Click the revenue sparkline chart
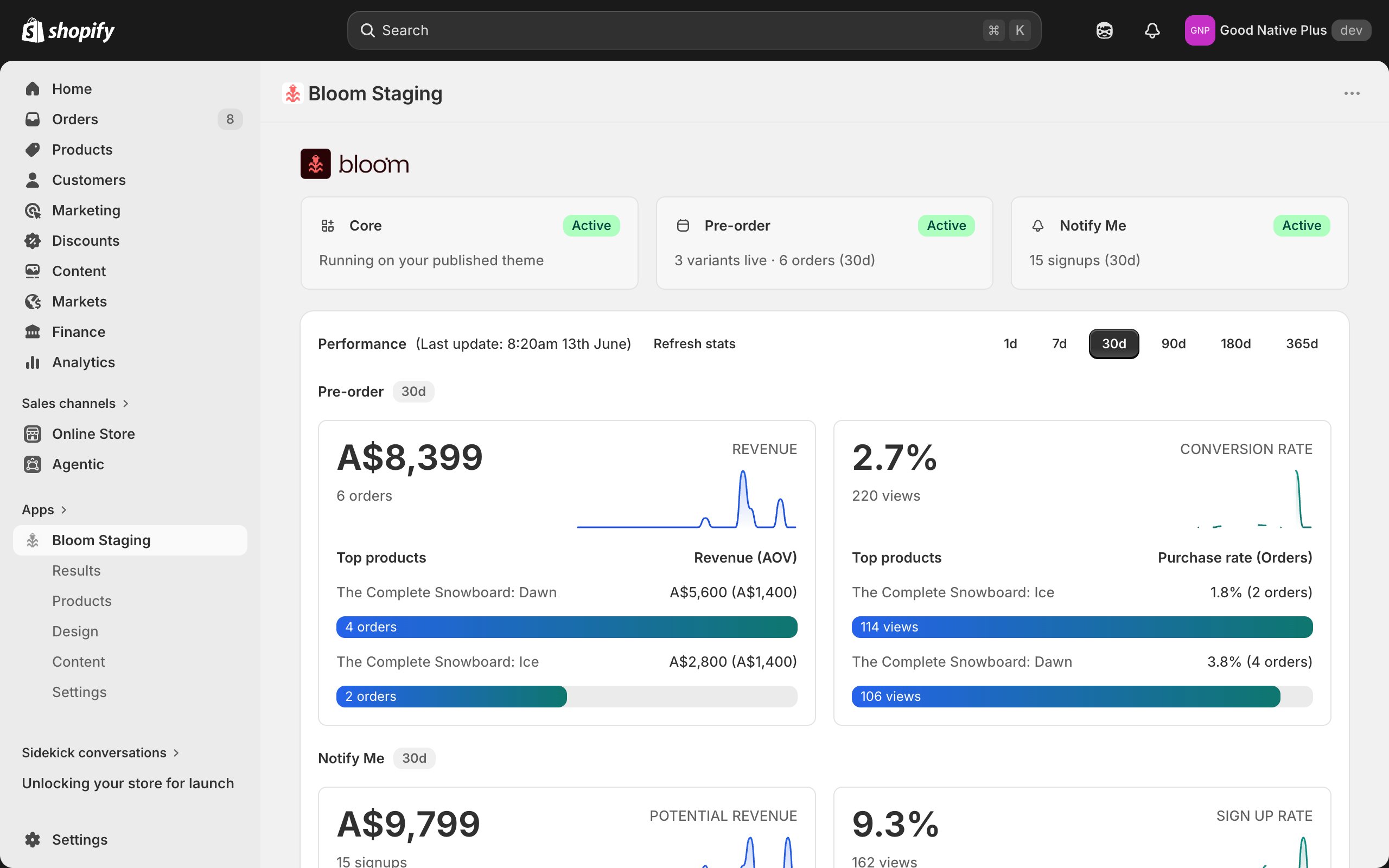The width and height of the screenshot is (1389, 868). click(686, 499)
